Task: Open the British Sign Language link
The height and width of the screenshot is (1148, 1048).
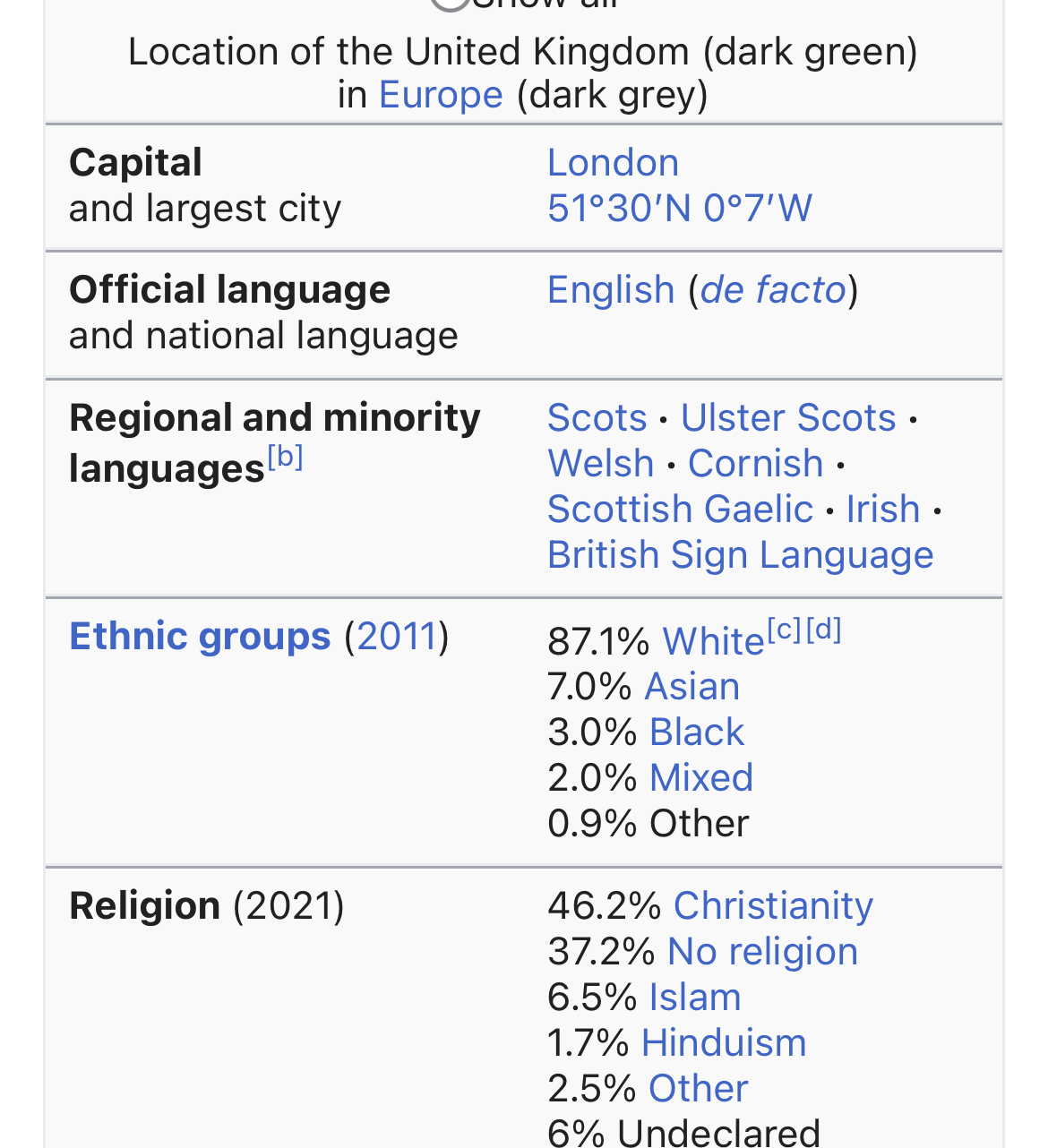Action: [740, 555]
